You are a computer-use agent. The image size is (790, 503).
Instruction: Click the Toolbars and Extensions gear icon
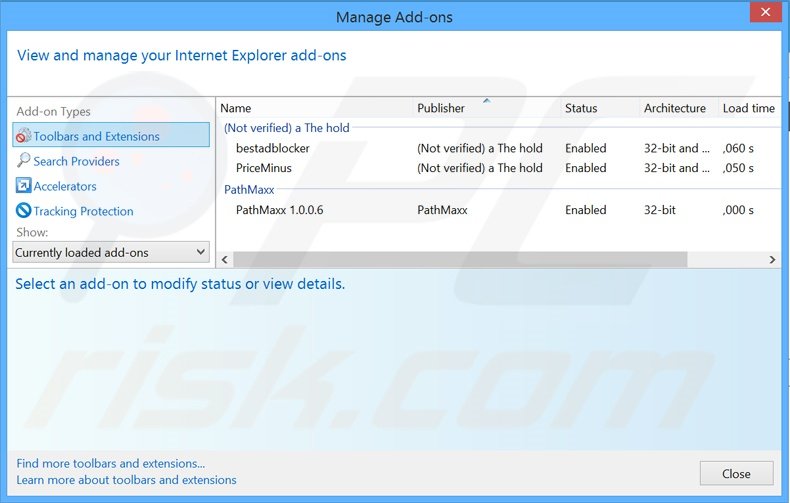pos(23,136)
